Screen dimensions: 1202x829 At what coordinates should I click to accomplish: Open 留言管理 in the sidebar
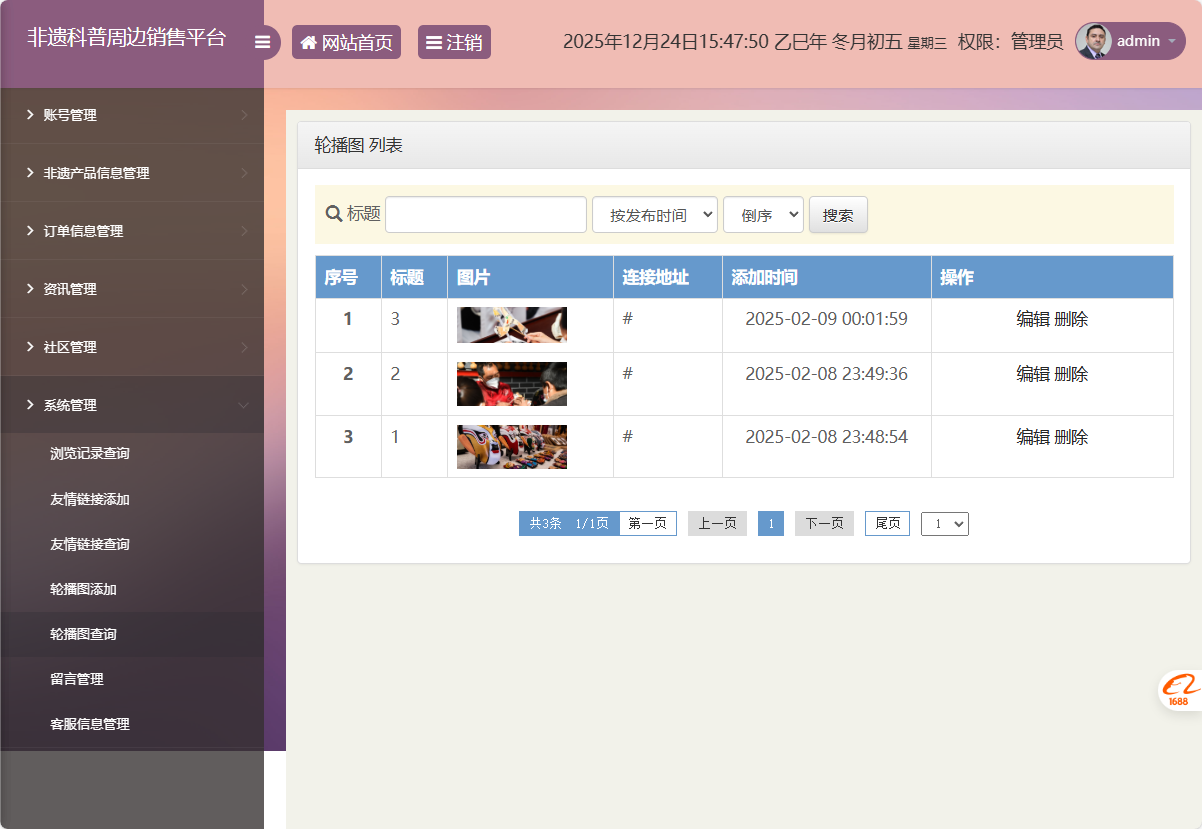tap(77, 679)
